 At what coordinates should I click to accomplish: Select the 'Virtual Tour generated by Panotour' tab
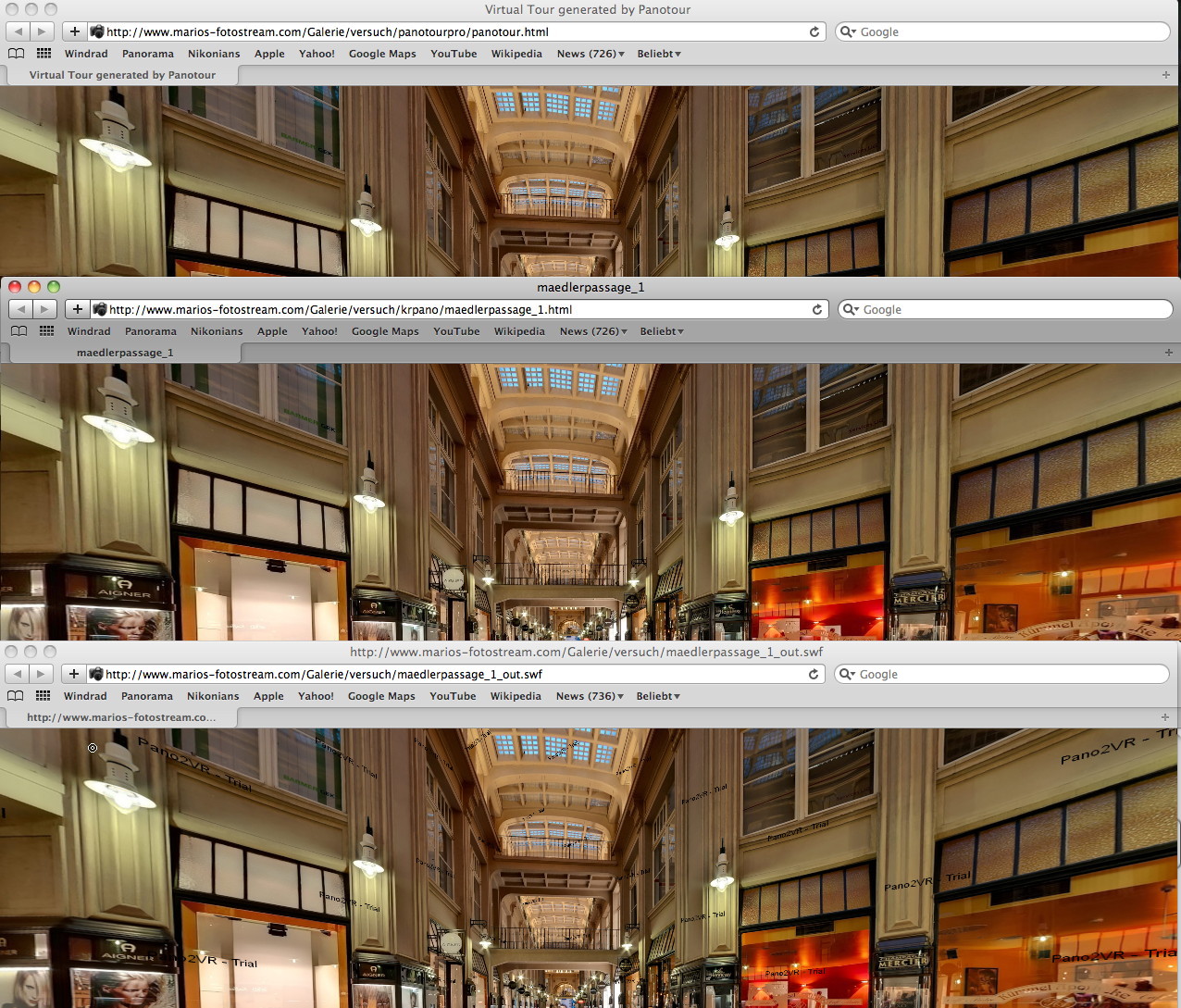[x=122, y=75]
